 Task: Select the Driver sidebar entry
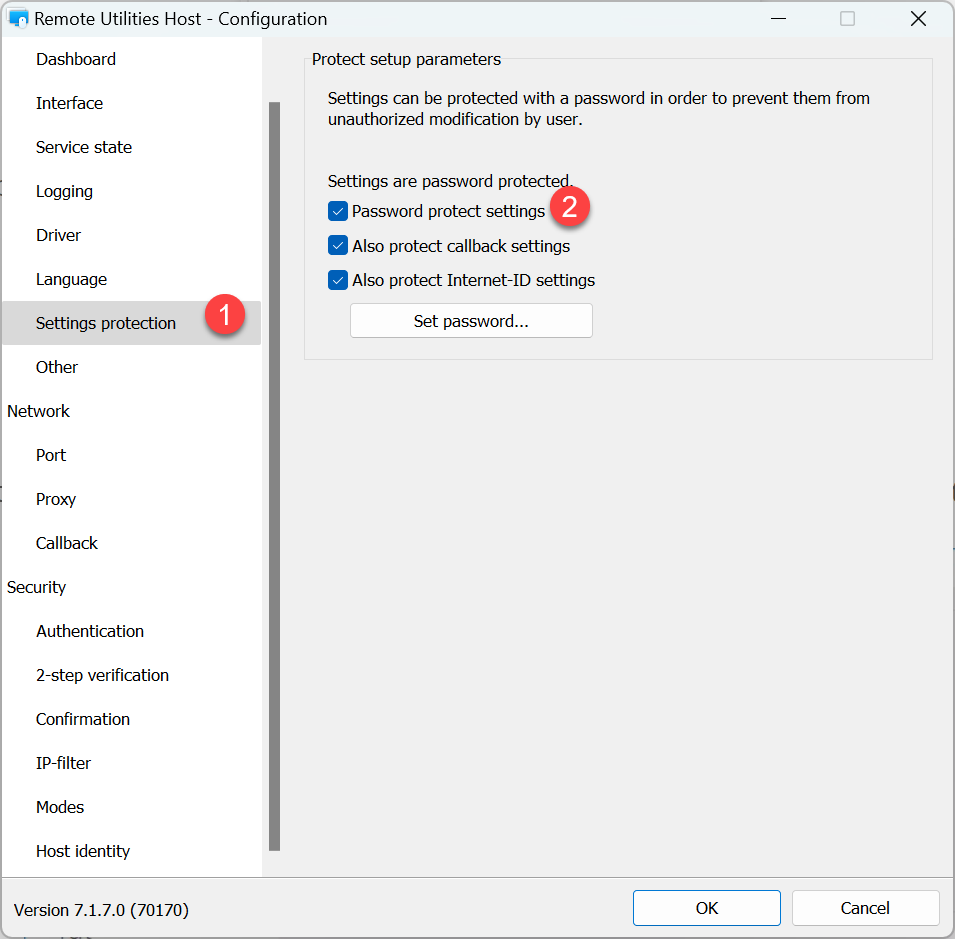(58, 235)
